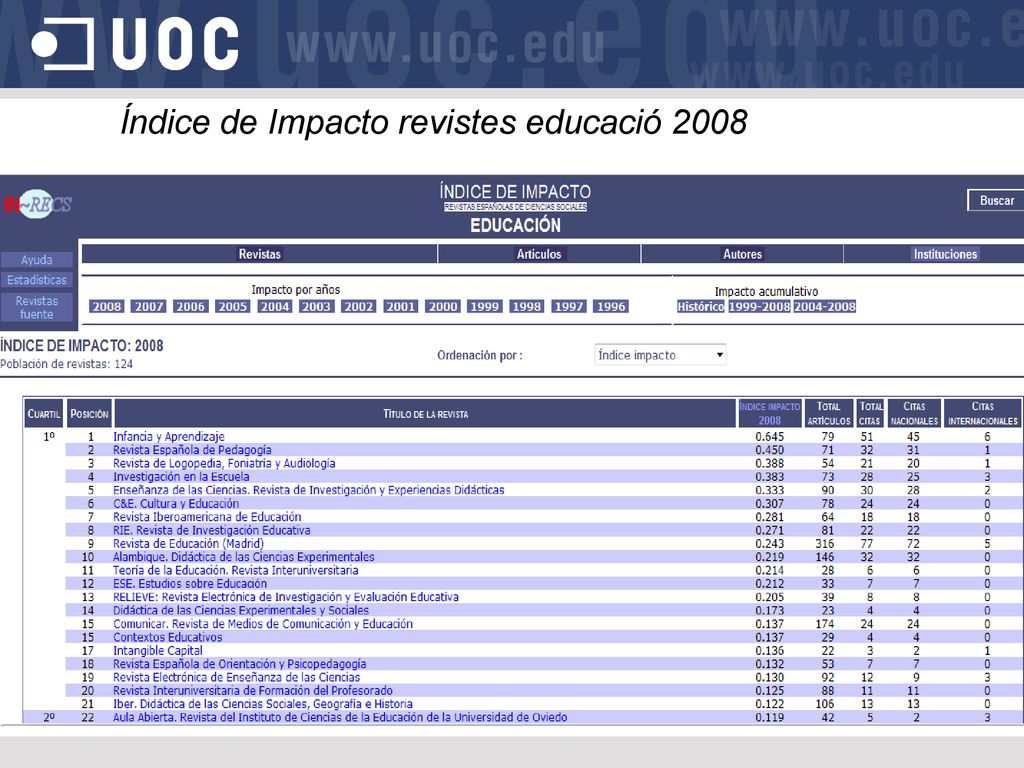The width and height of the screenshot is (1024, 768).
Task: Select year 2000 impact
Action: click(443, 306)
